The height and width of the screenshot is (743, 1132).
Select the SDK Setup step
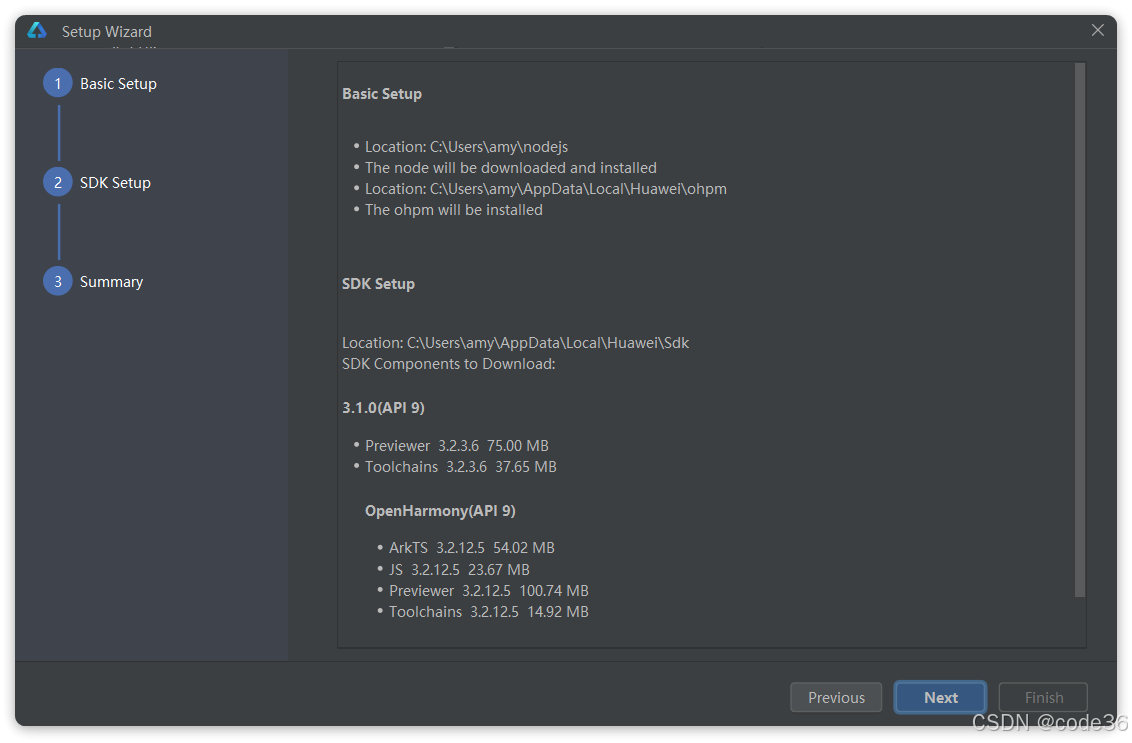[x=116, y=183]
